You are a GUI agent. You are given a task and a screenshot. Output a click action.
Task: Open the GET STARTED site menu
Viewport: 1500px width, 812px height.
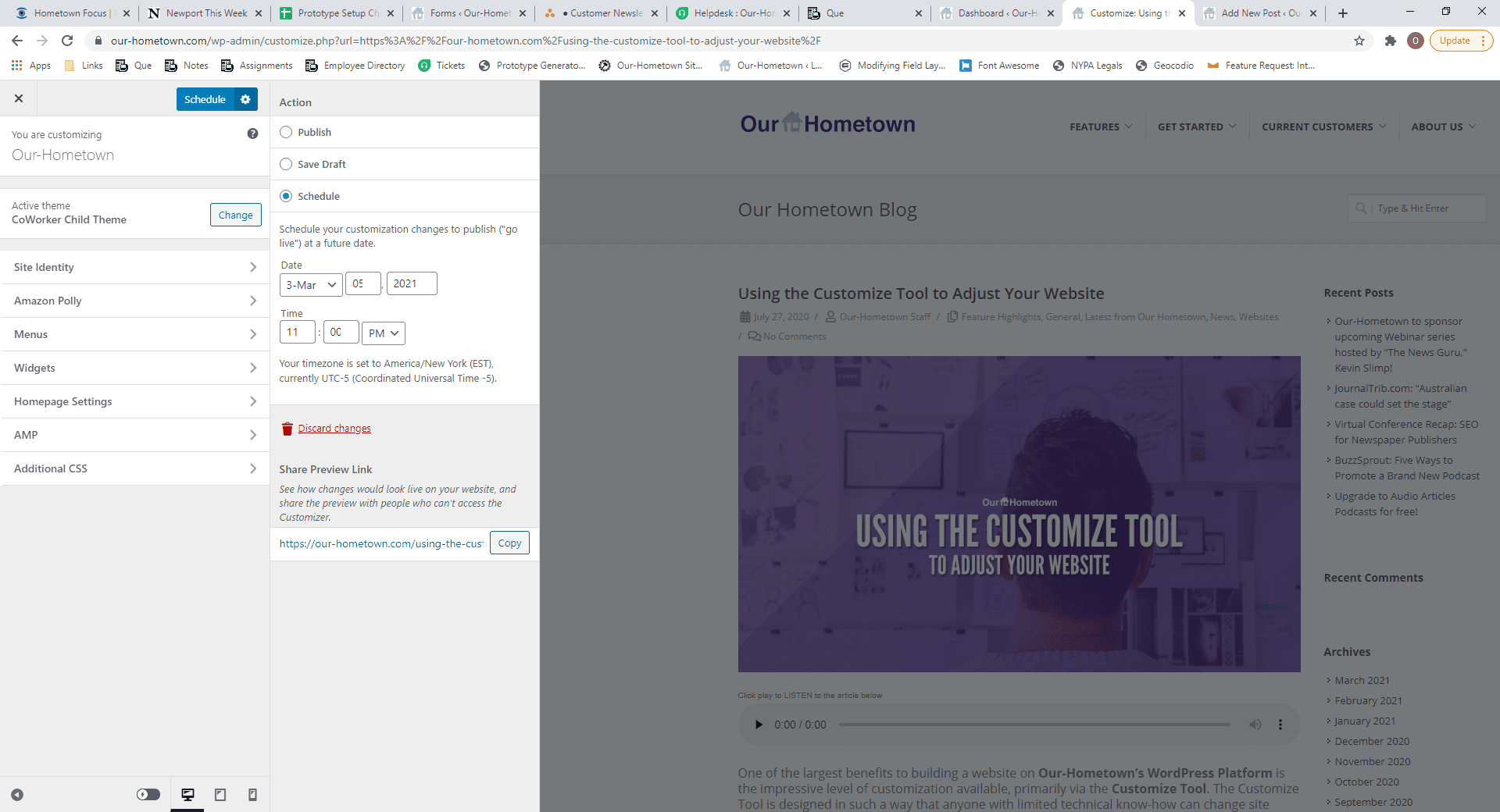[1197, 126]
